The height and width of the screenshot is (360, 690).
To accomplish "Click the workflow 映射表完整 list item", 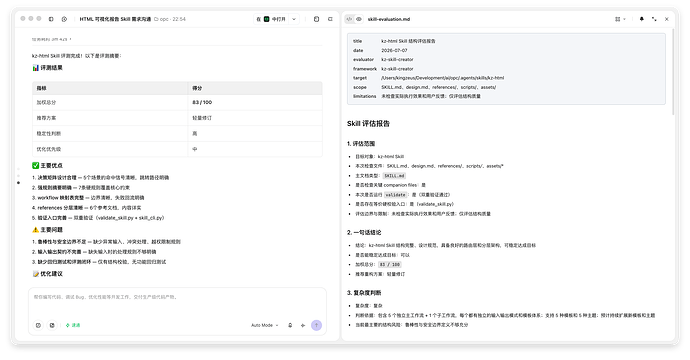I will [x=88, y=198].
